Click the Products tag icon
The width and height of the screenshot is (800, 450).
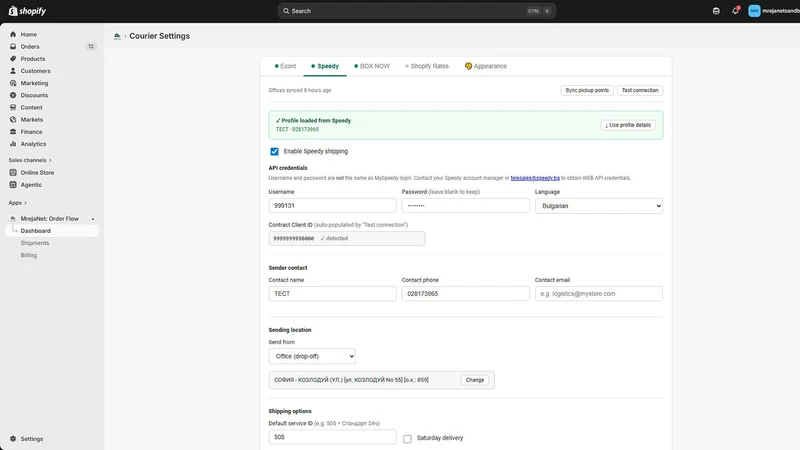tap(13, 59)
